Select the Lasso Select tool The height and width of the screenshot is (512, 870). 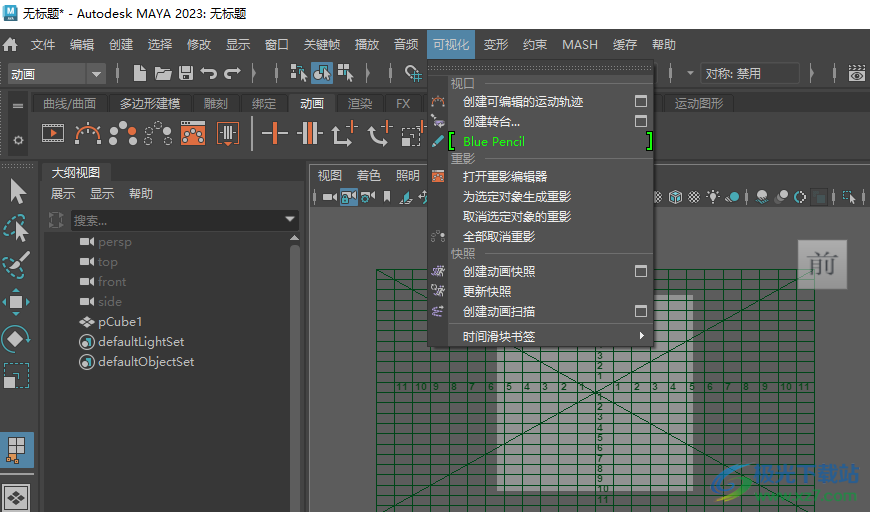point(17,228)
